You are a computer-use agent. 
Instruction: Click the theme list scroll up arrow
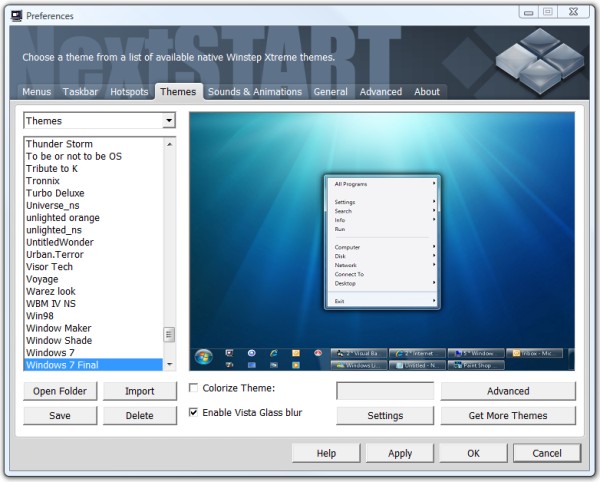coord(170,144)
